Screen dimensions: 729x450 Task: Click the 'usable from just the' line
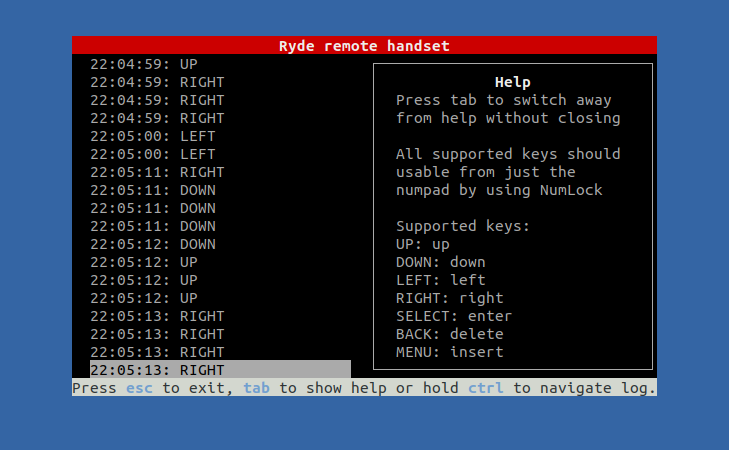[486, 172]
